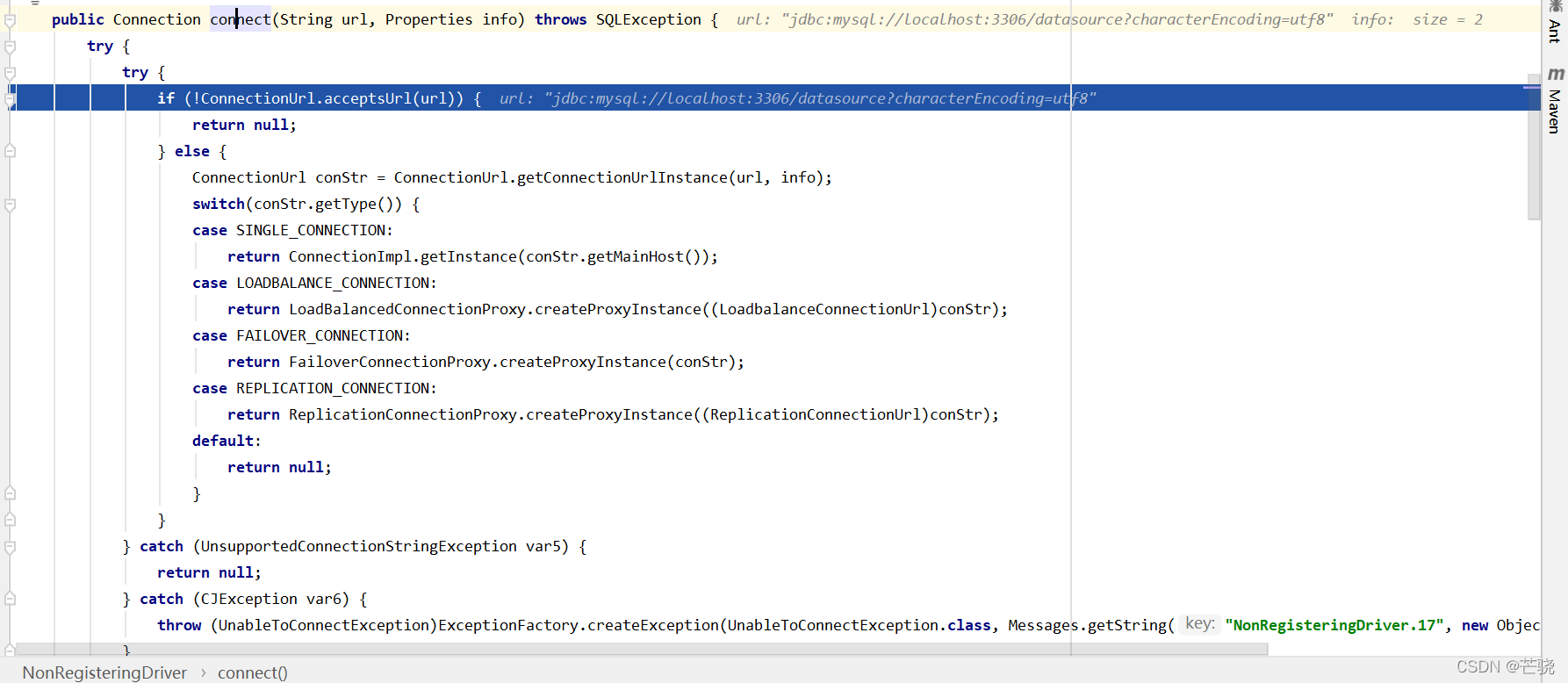Image resolution: width=1568 pixels, height=683 pixels.
Task: Click 'SINGLE_CONNECTION' case label
Action: (311, 230)
